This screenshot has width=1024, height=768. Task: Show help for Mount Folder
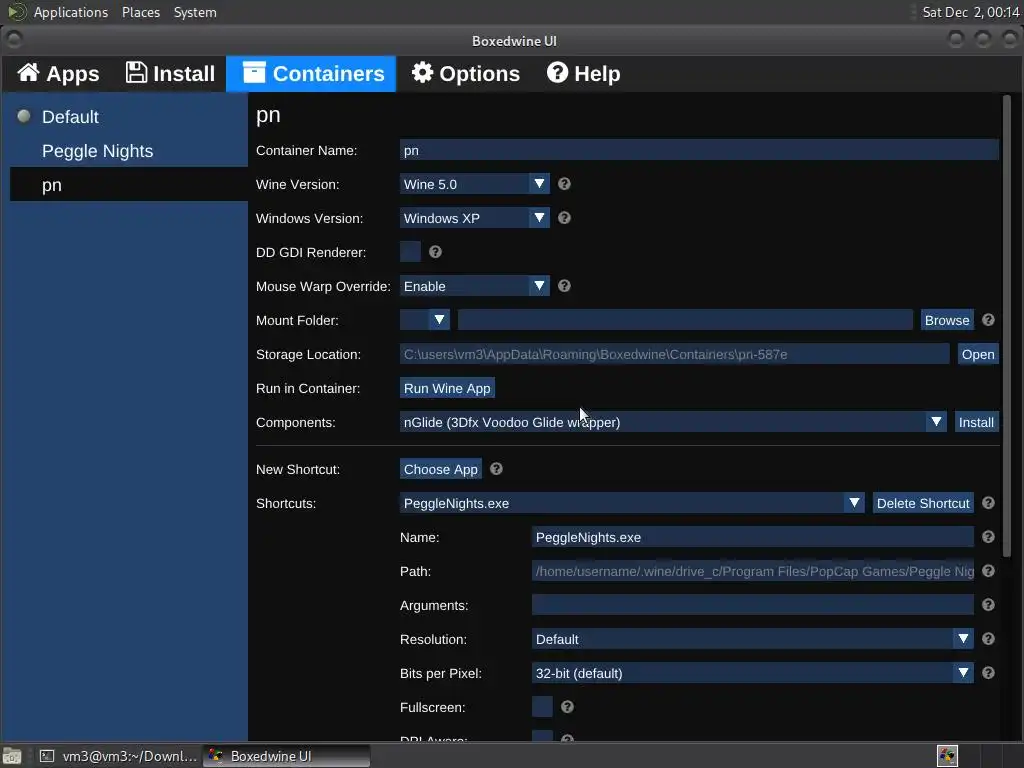pyautogui.click(x=988, y=320)
